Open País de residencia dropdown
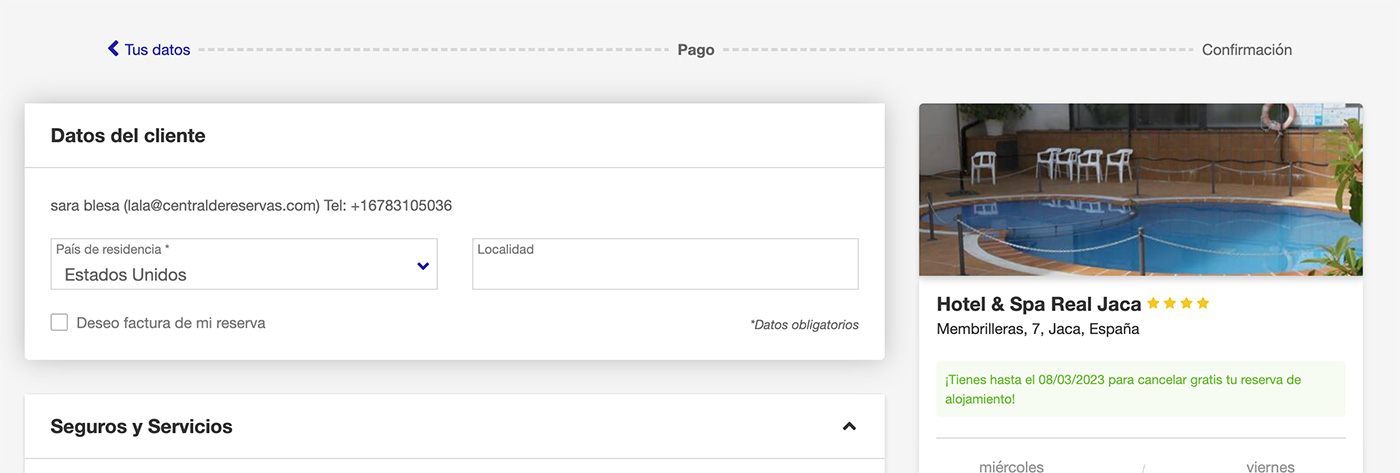The height and width of the screenshot is (473, 1400). coord(244,264)
